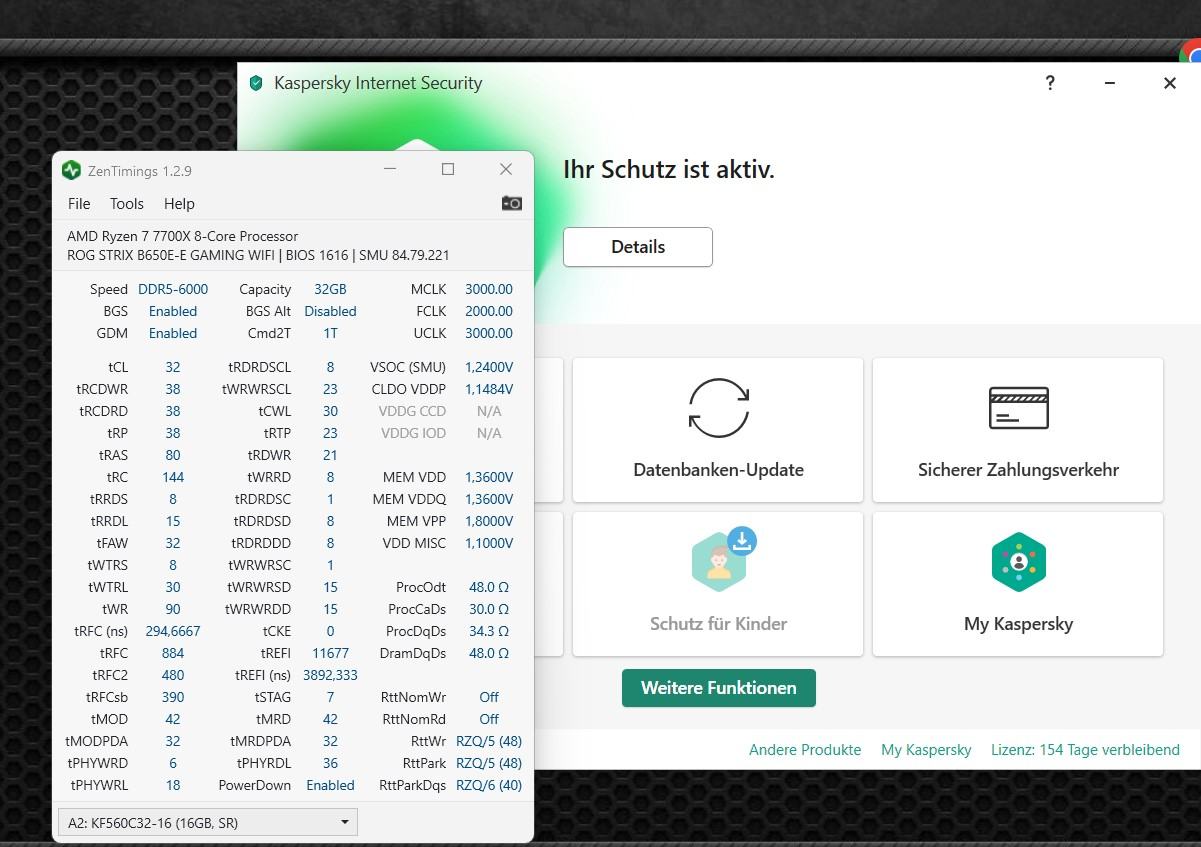Click the tCL value 32
Image resolution: width=1201 pixels, height=847 pixels.
click(x=173, y=367)
